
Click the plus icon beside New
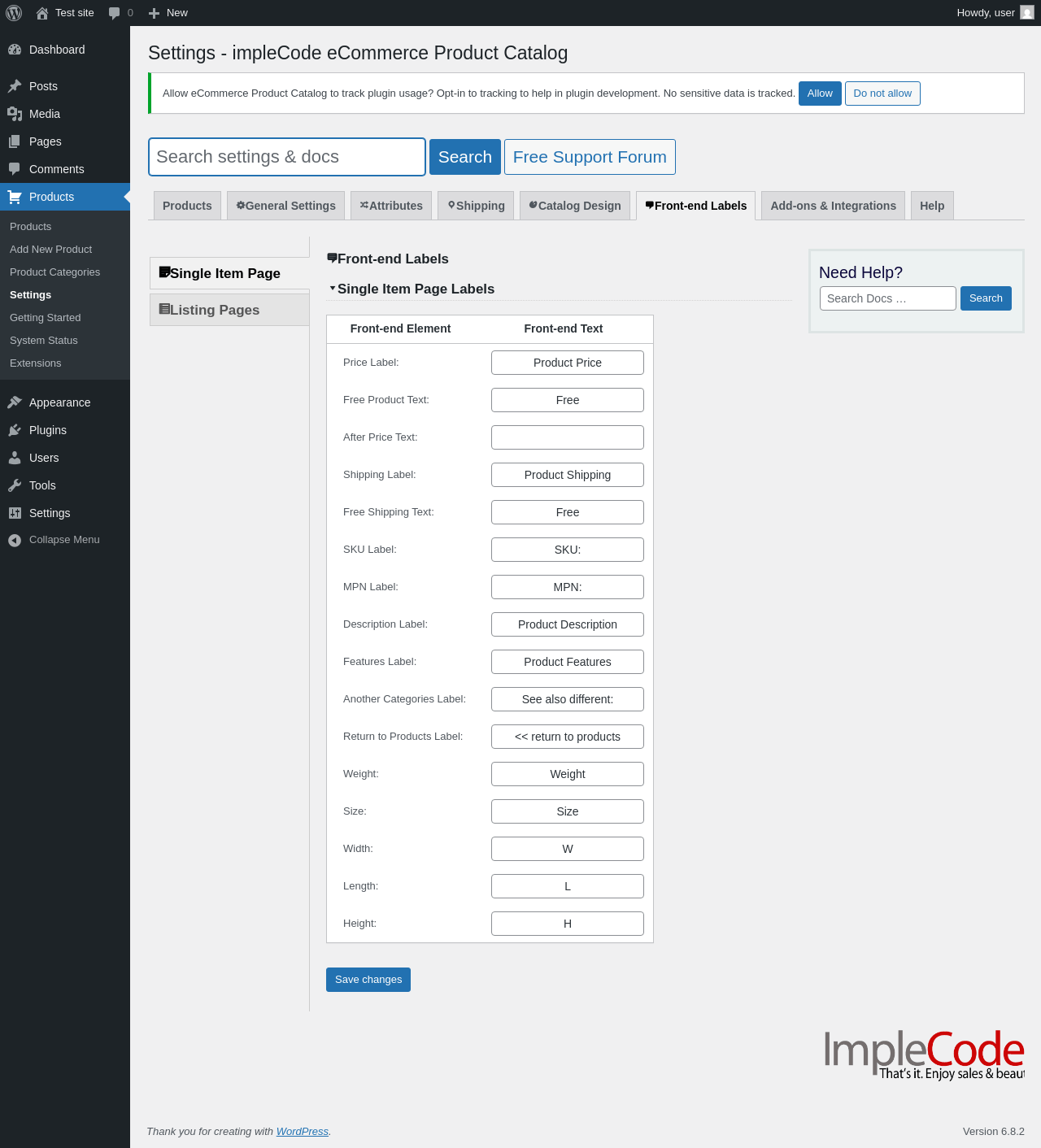pos(154,13)
